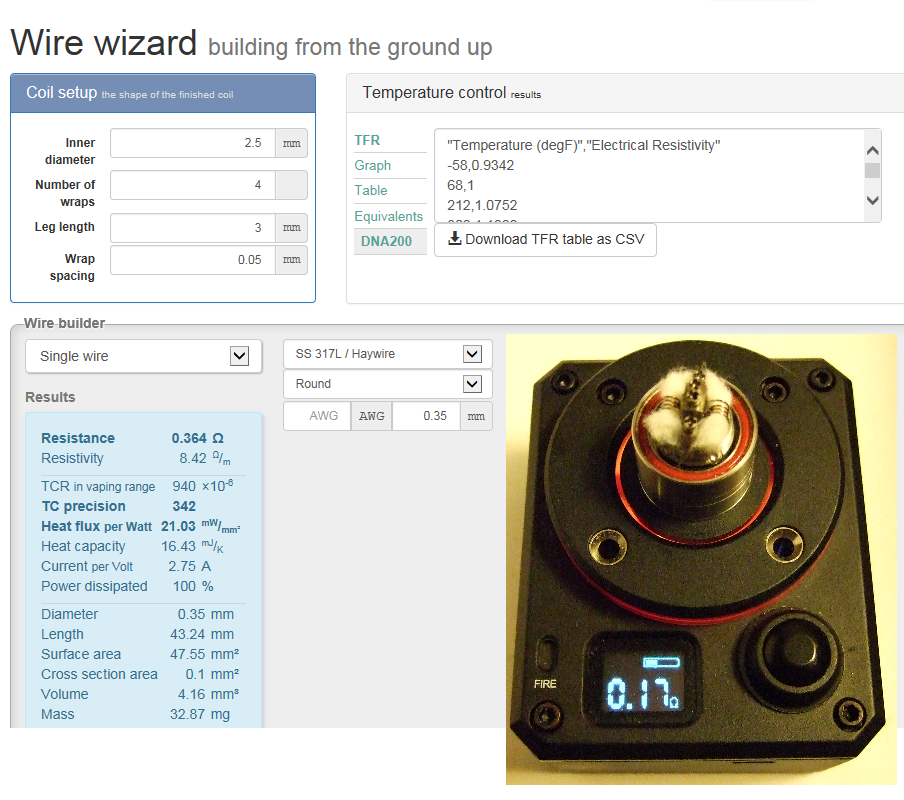Screen dimensions: 904x800
Task: Click Download TFR table as CSV
Action: (x=545, y=239)
